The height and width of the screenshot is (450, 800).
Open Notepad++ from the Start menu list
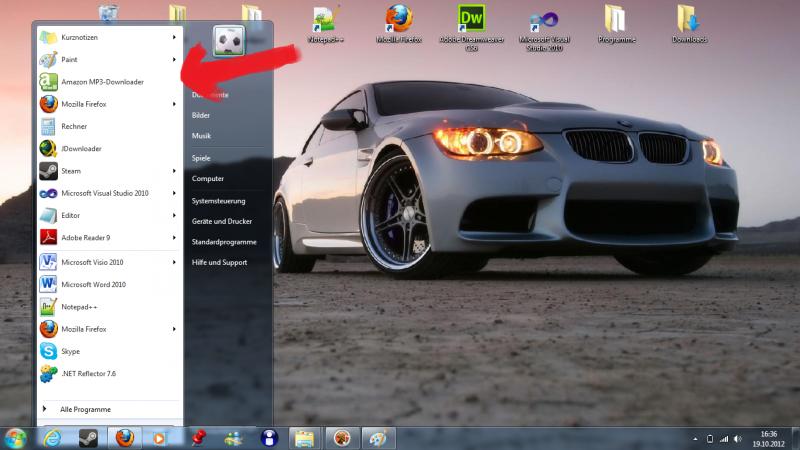pyautogui.click(x=110, y=307)
